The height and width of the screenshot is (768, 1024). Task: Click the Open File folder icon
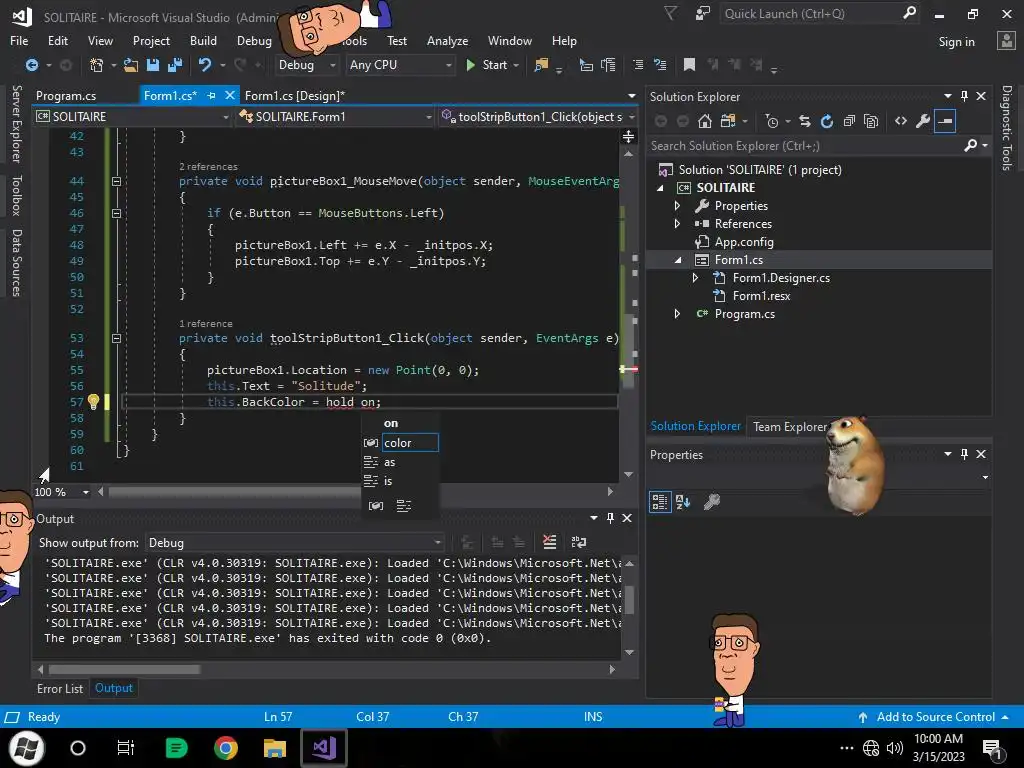pyautogui.click(x=131, y=65)
